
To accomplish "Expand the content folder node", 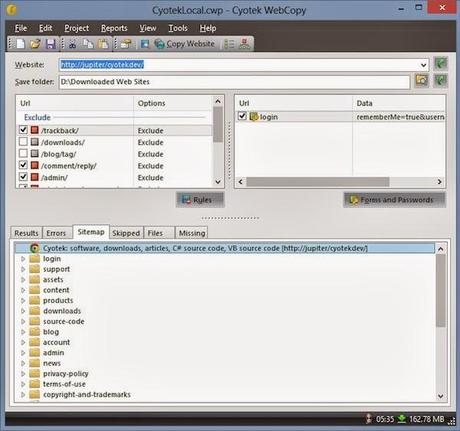I will coord(23,290).
